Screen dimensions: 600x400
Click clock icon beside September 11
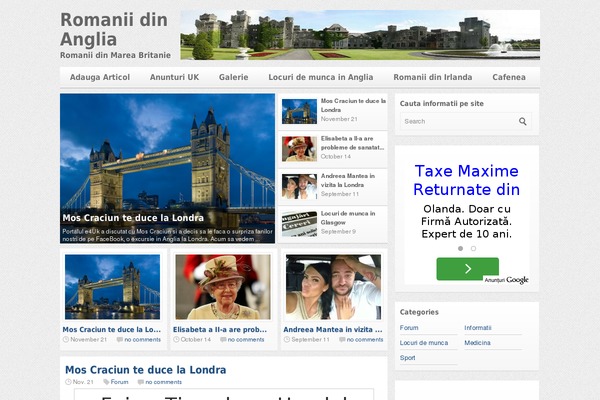(x=287, y=340)
